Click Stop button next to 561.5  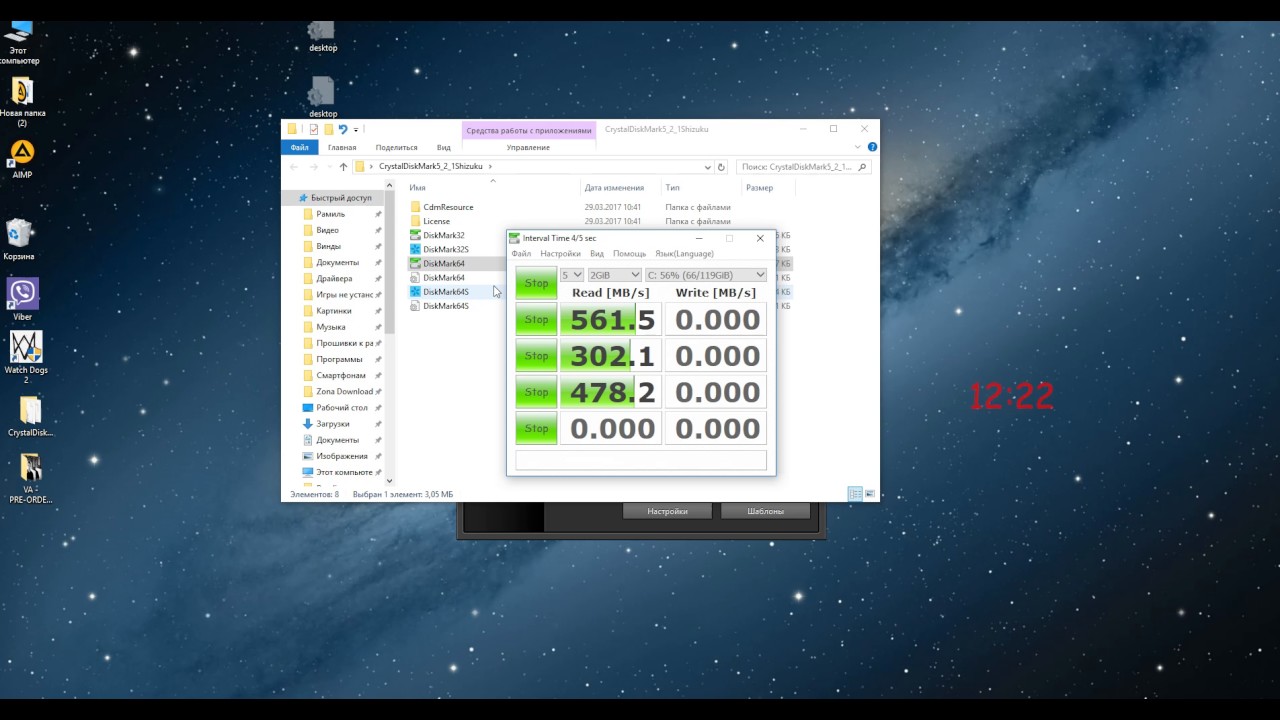(537, 320)
